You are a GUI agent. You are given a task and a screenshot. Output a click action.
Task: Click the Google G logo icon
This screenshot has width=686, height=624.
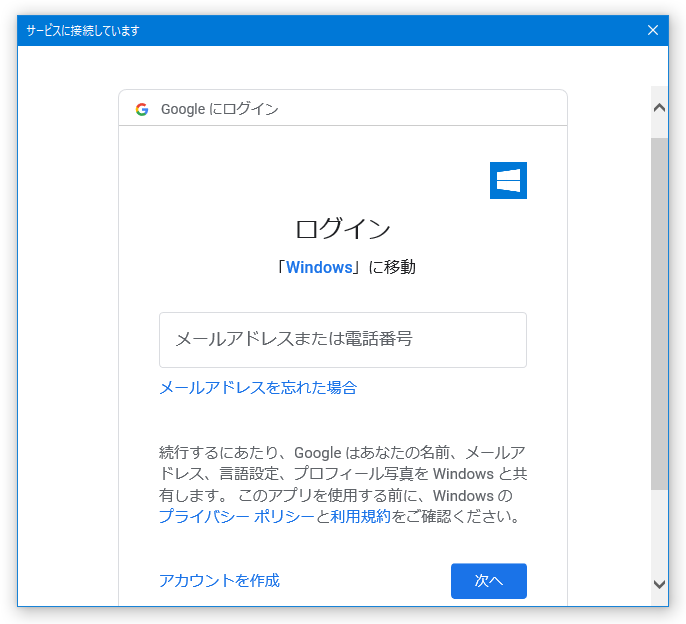[142, 109]
